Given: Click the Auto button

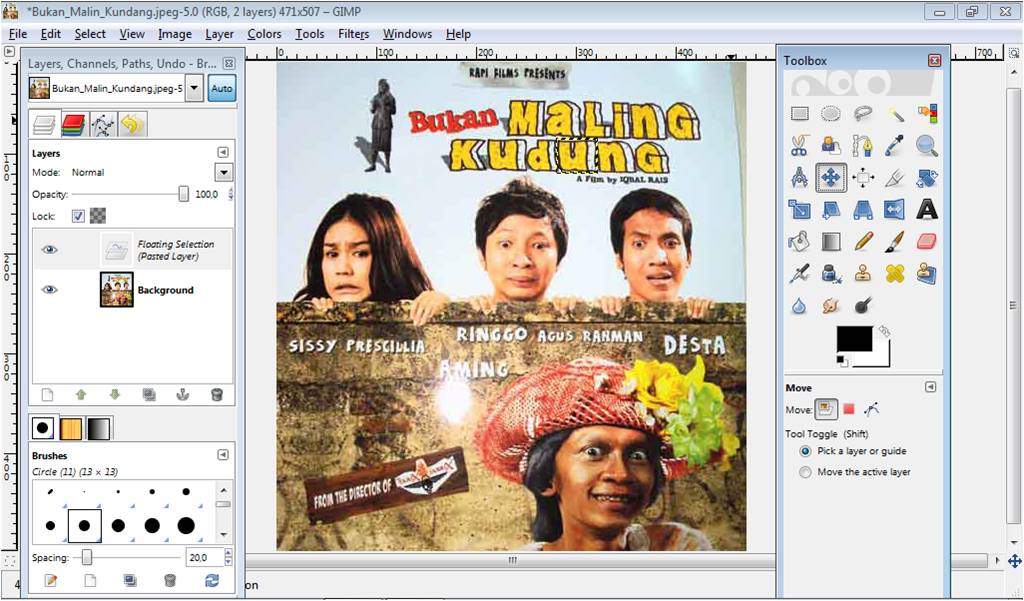Looking at the screenshot, I should pyautogui.click(x=222, y=88).
